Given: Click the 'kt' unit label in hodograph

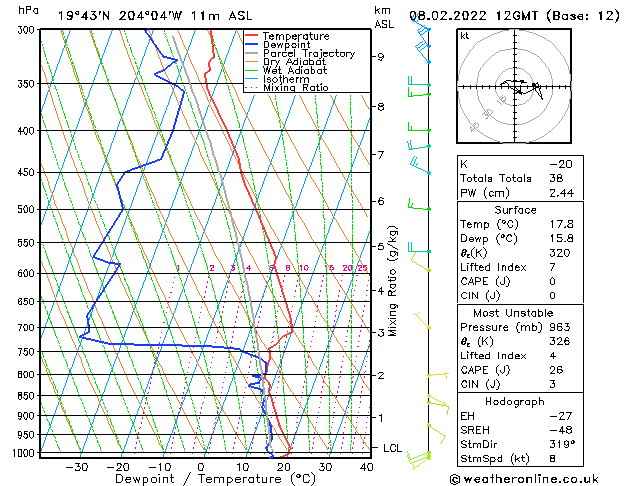Looking at the screenshot, I should pyautogui.click(x=465, y=36).
